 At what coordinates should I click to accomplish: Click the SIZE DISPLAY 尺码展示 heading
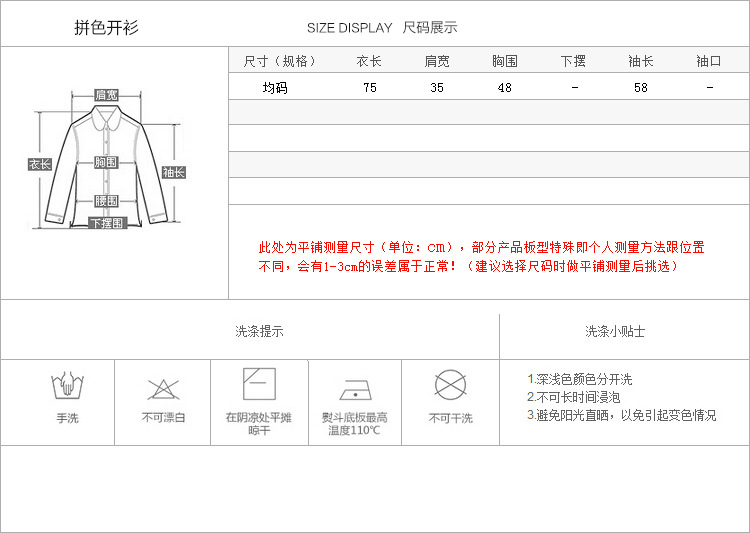[382, 28]
